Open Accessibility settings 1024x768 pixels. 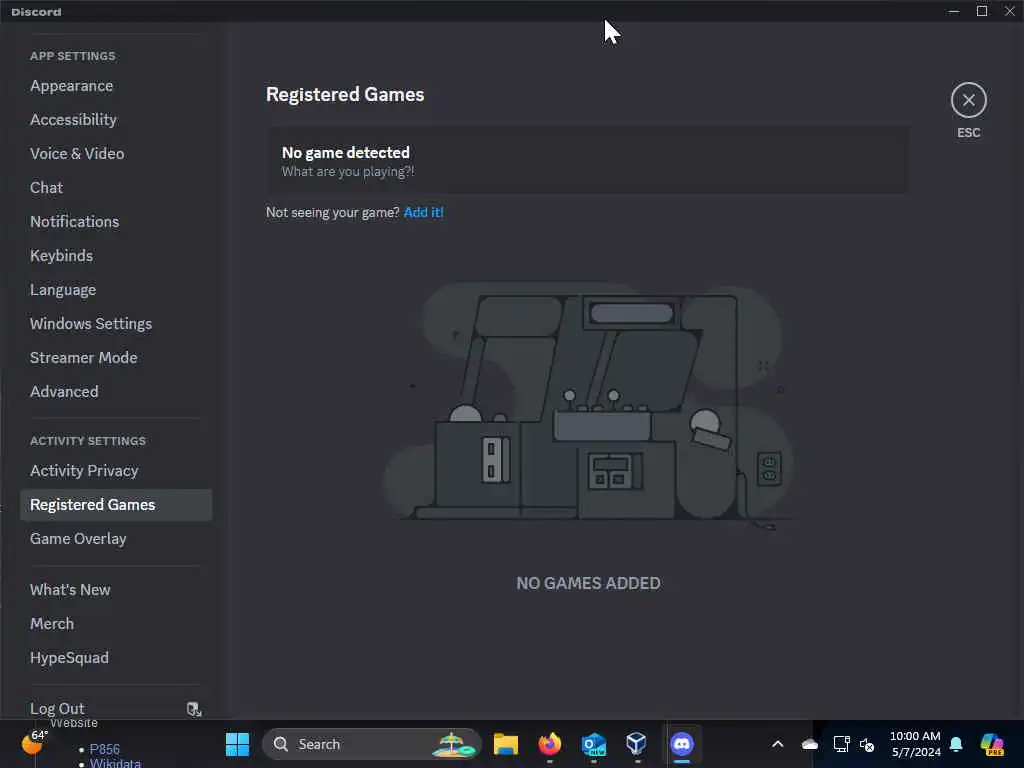[73, 120]
